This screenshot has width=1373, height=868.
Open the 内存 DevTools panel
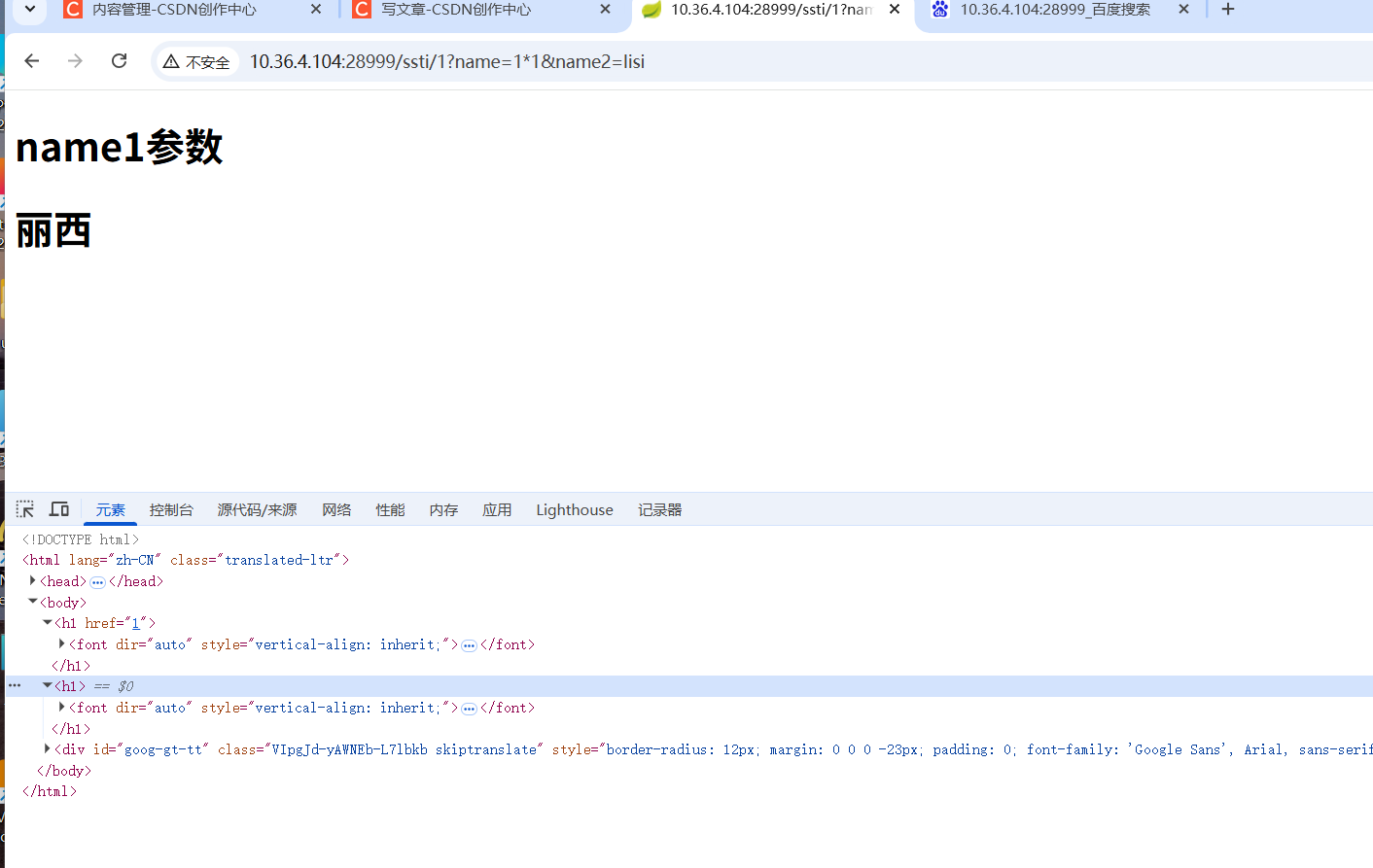[x=443, y=510]
